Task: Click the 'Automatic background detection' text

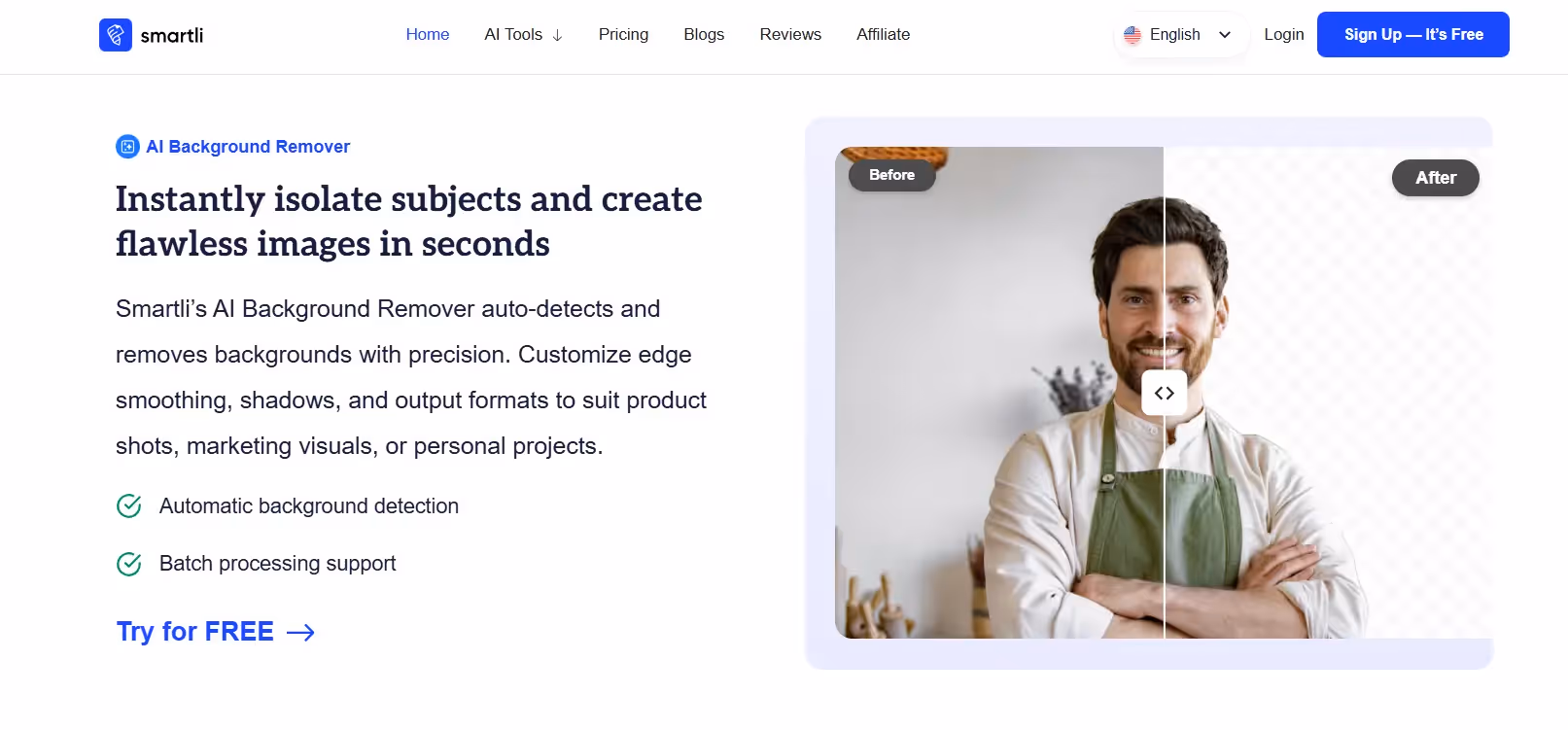Action: 309,506
